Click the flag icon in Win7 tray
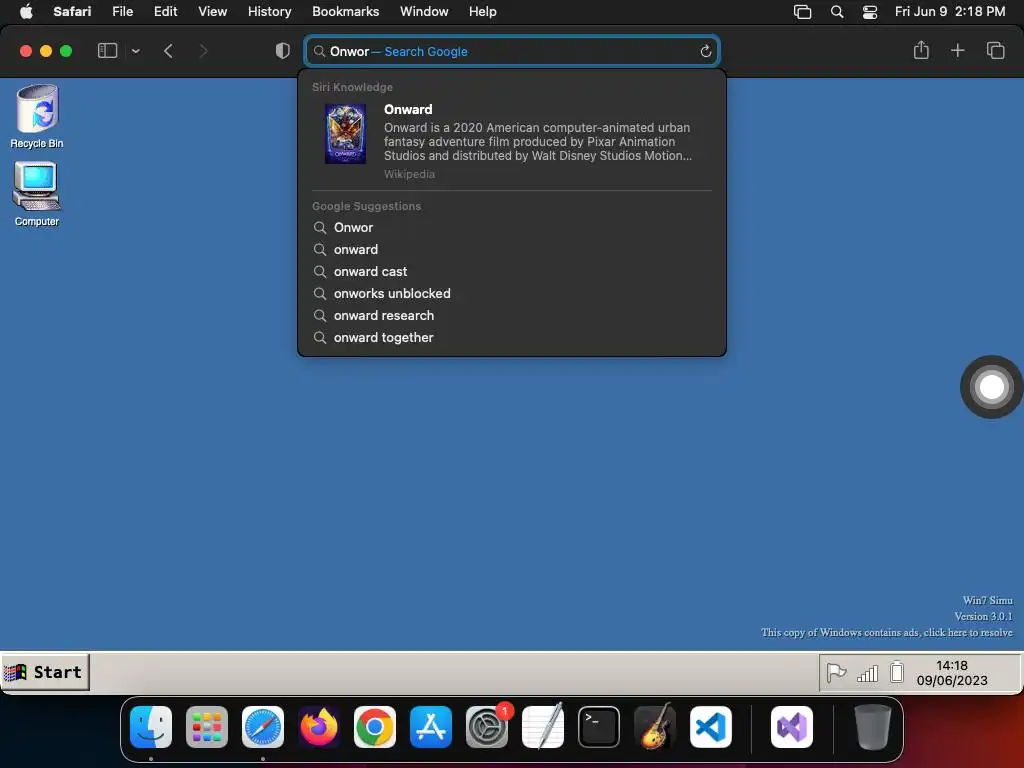1024x768 pixels. (x=836, y=672)
